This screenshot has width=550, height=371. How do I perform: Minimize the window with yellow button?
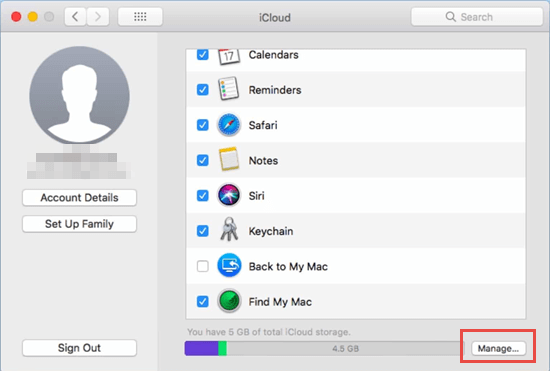pos(33,16)
